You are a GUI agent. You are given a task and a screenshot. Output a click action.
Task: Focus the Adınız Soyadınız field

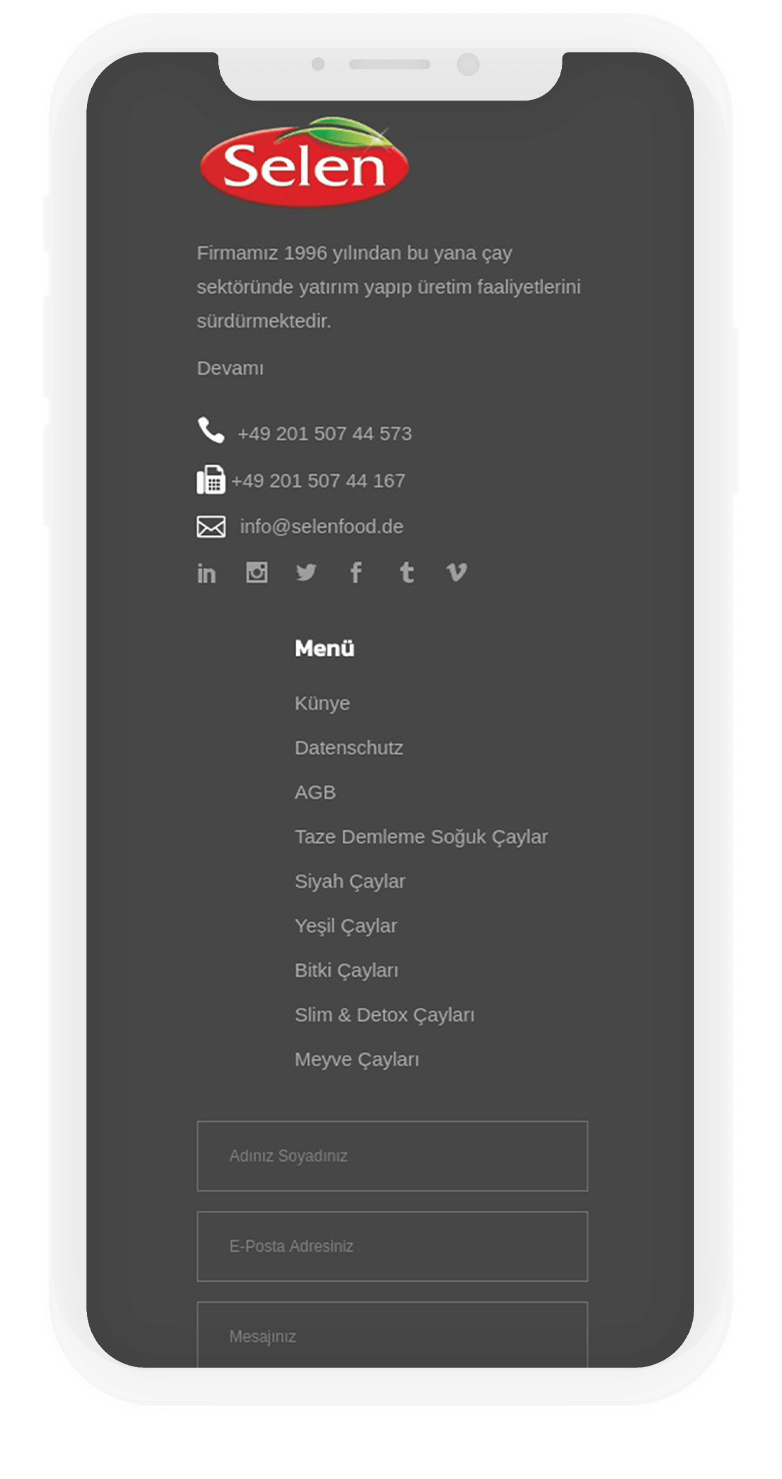pos(392,1156)
